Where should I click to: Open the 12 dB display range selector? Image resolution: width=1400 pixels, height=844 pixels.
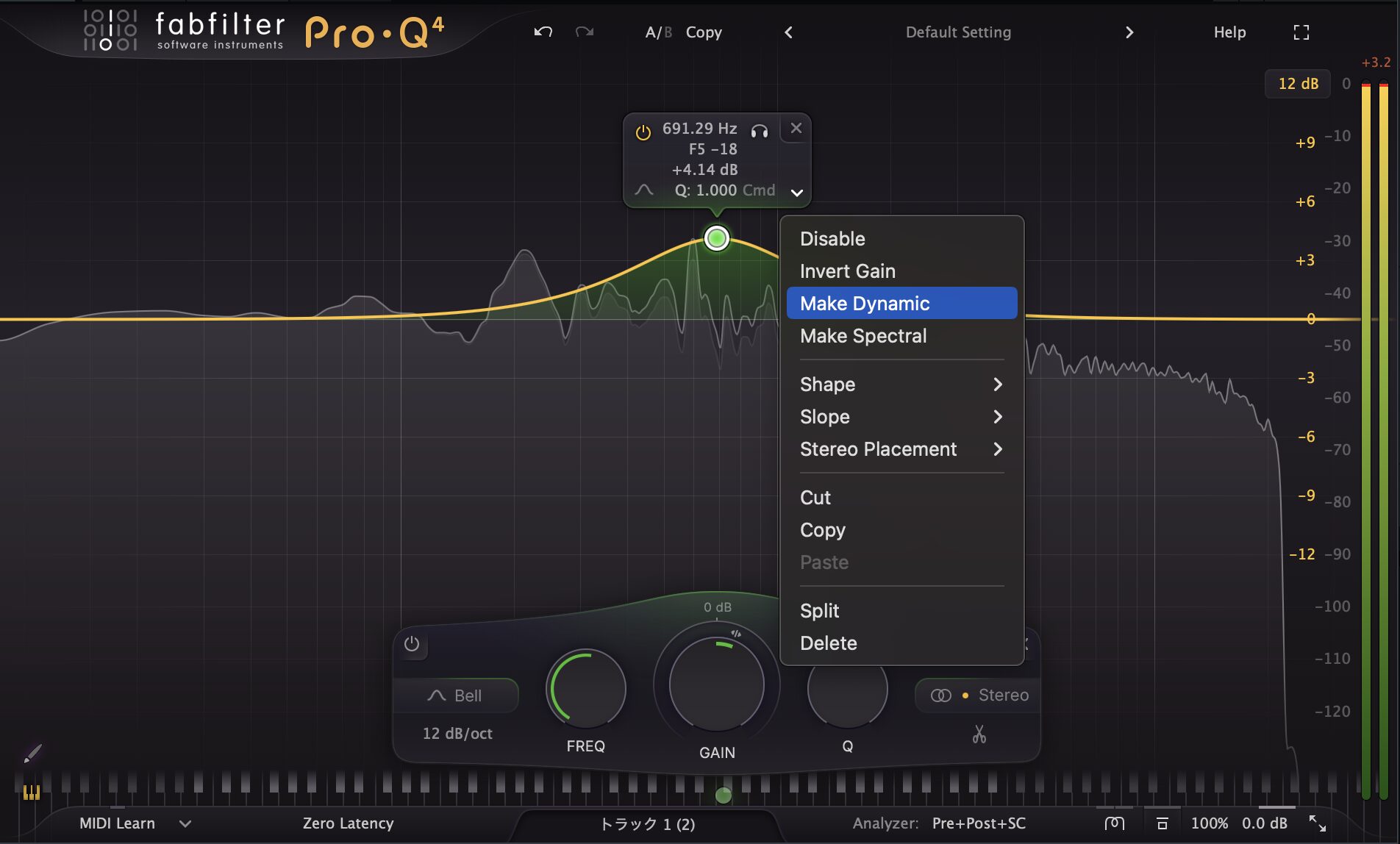point(1298,84)
